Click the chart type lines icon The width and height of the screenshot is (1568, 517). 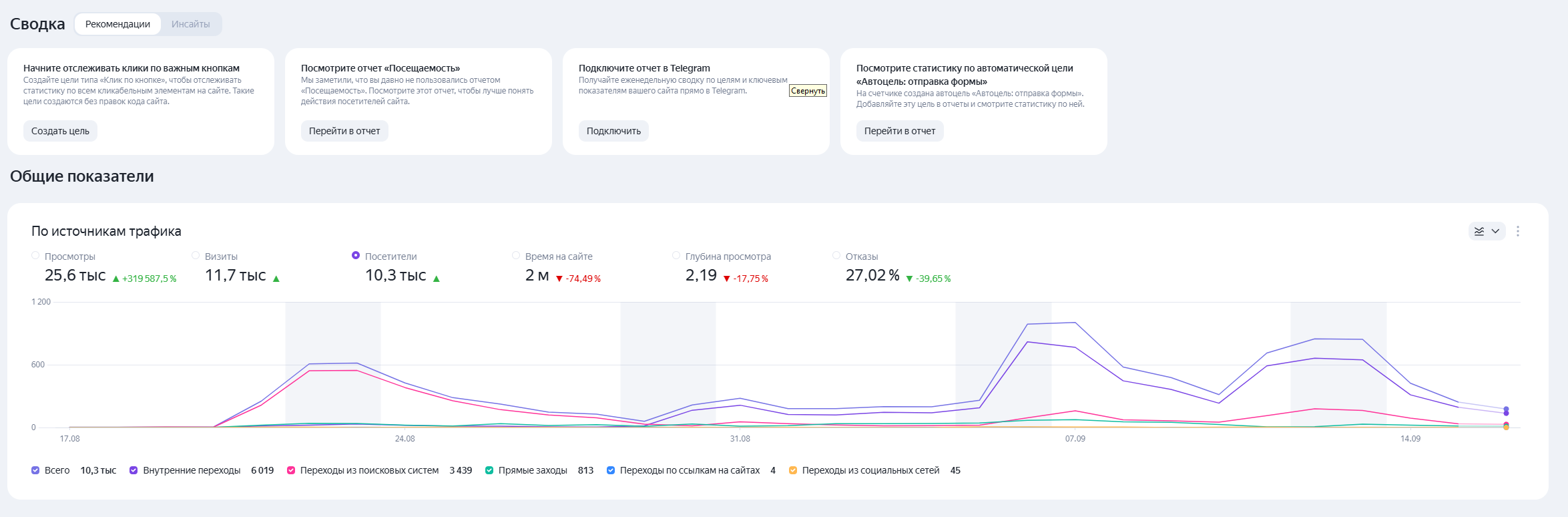(1479, 231)
